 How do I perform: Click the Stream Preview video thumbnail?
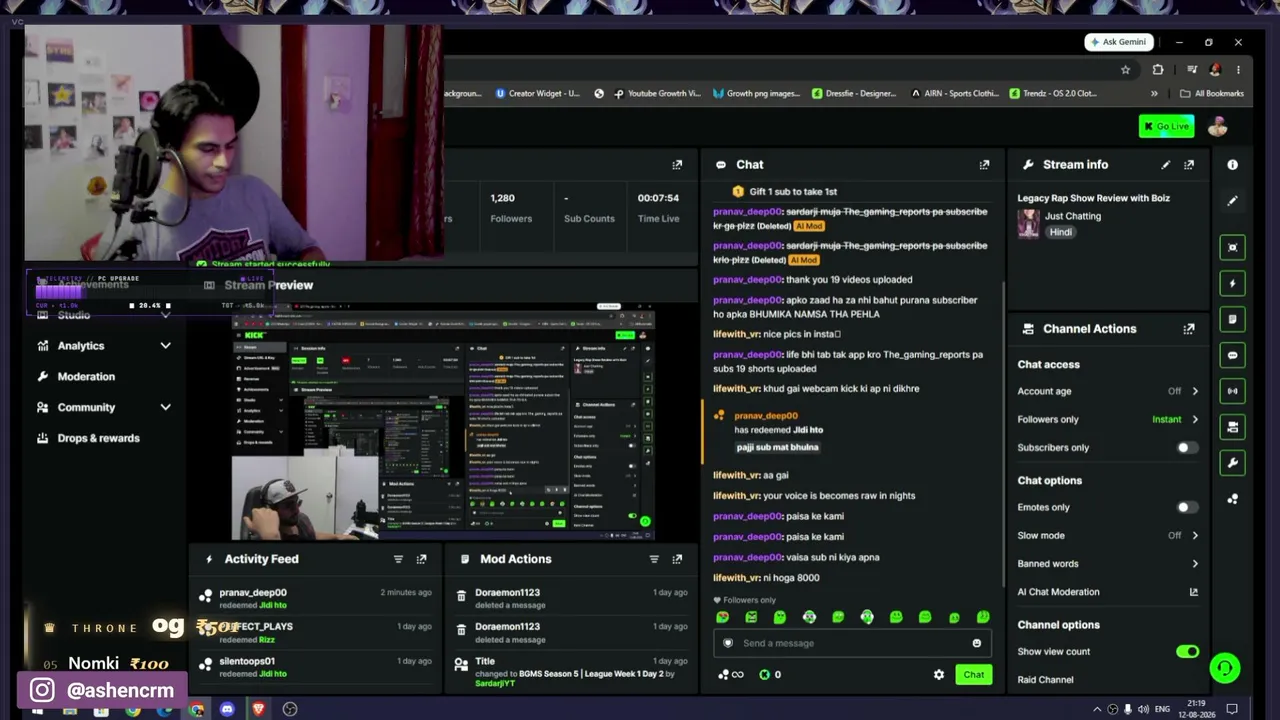pyautogui.click(x=444, y=424)
